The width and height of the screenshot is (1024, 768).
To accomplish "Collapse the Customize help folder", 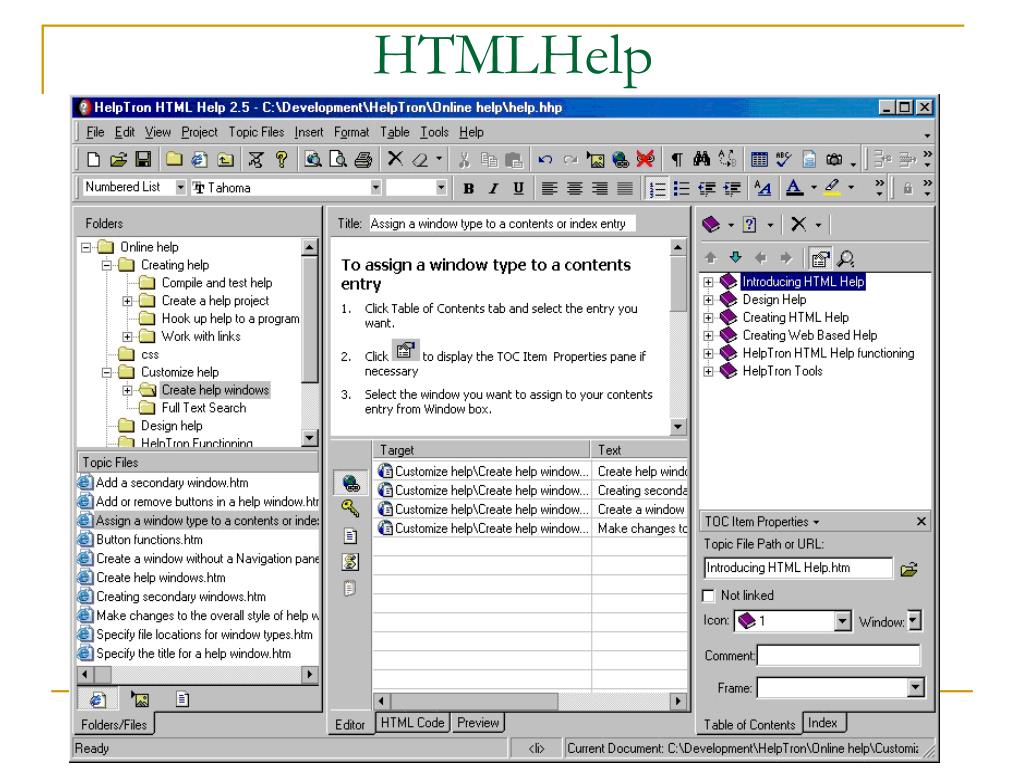I will click(106, 372).
